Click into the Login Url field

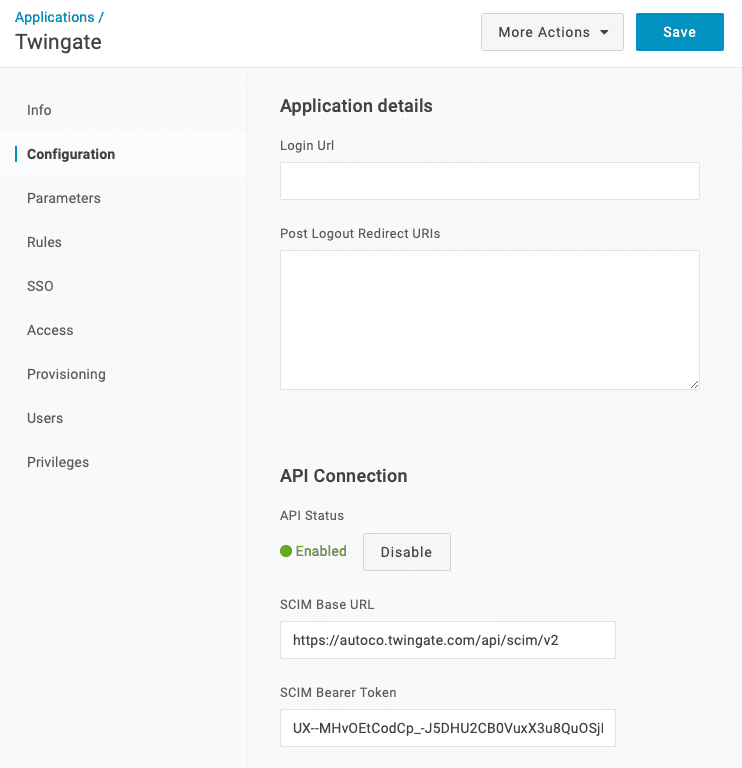pyautogui.click(x=489, y=182)
